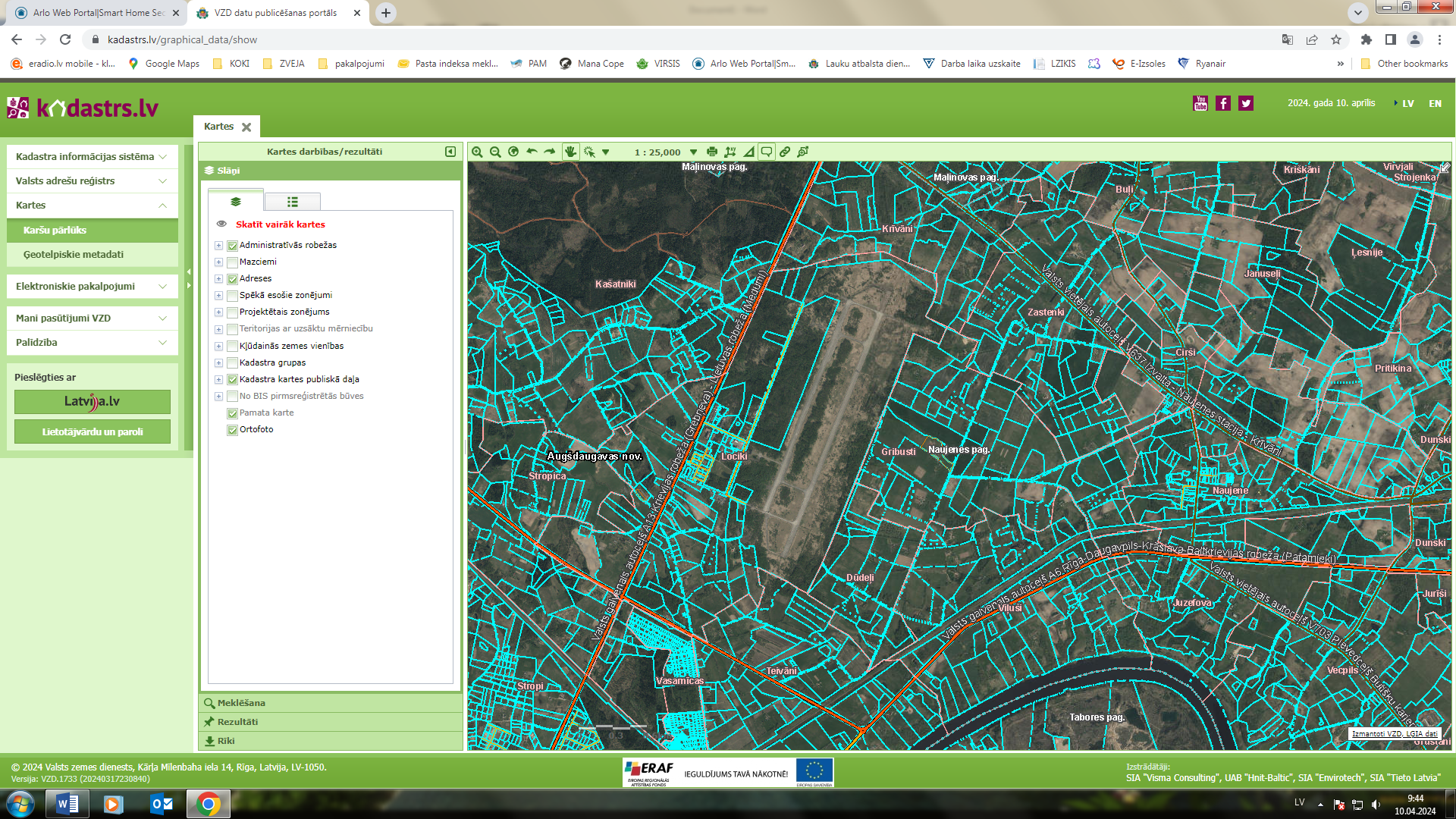Open the Facebook social icon
The width and height of the screenshot is (1456, 819).
coord(1223,103)
